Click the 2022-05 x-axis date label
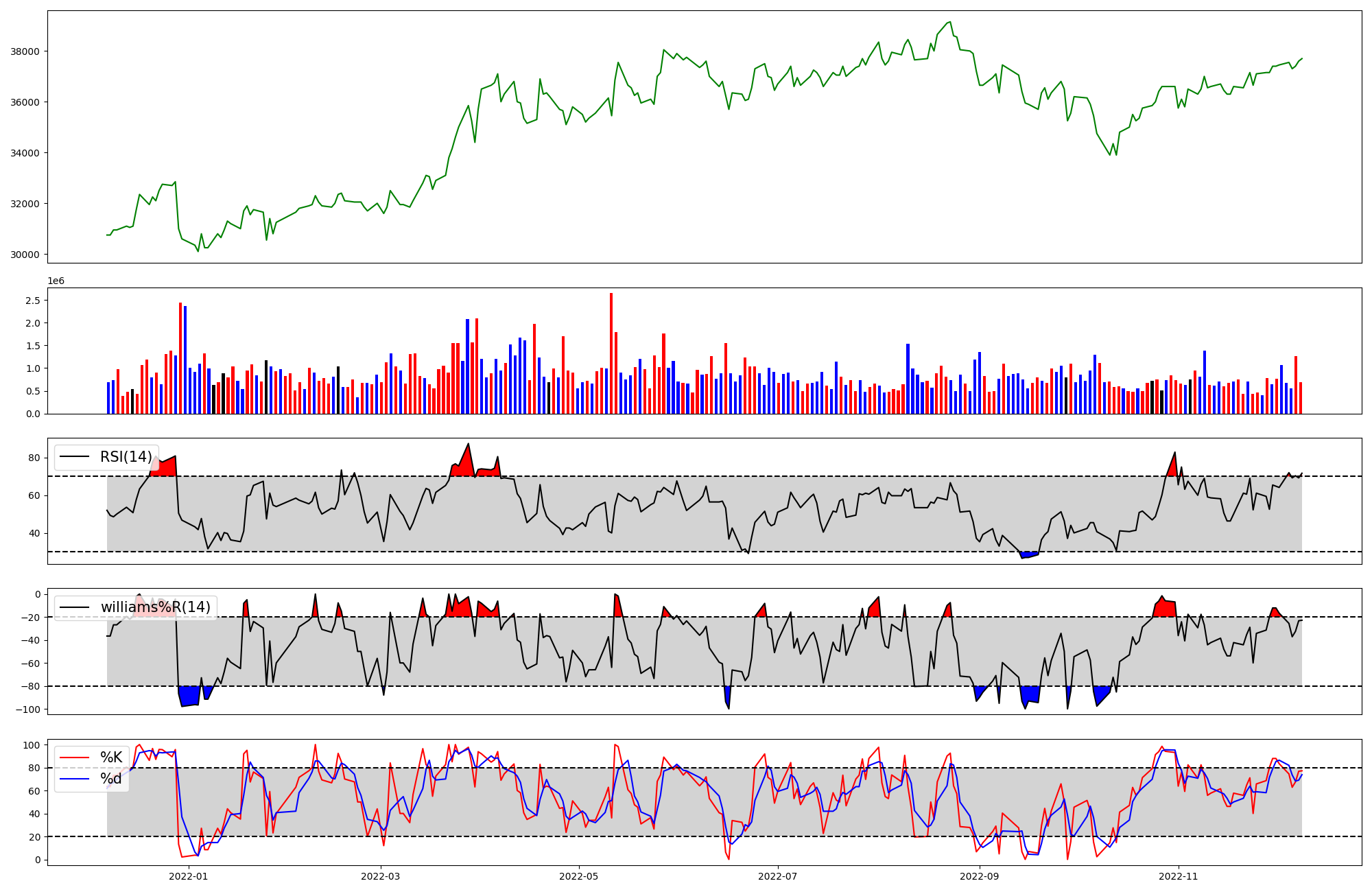The height and width of the screenshot is (892, 1372). [579, 876]
